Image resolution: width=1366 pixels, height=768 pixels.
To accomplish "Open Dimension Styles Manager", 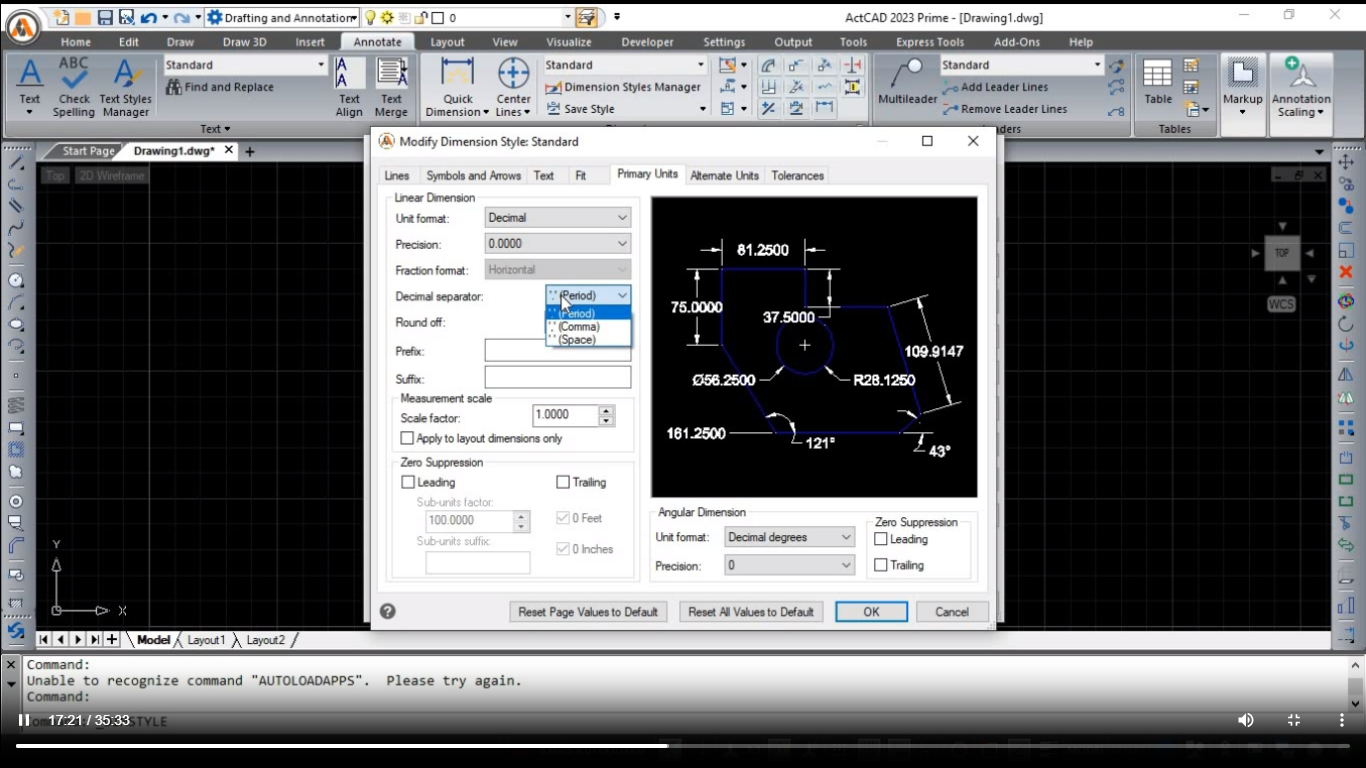I will pos(624,87).
